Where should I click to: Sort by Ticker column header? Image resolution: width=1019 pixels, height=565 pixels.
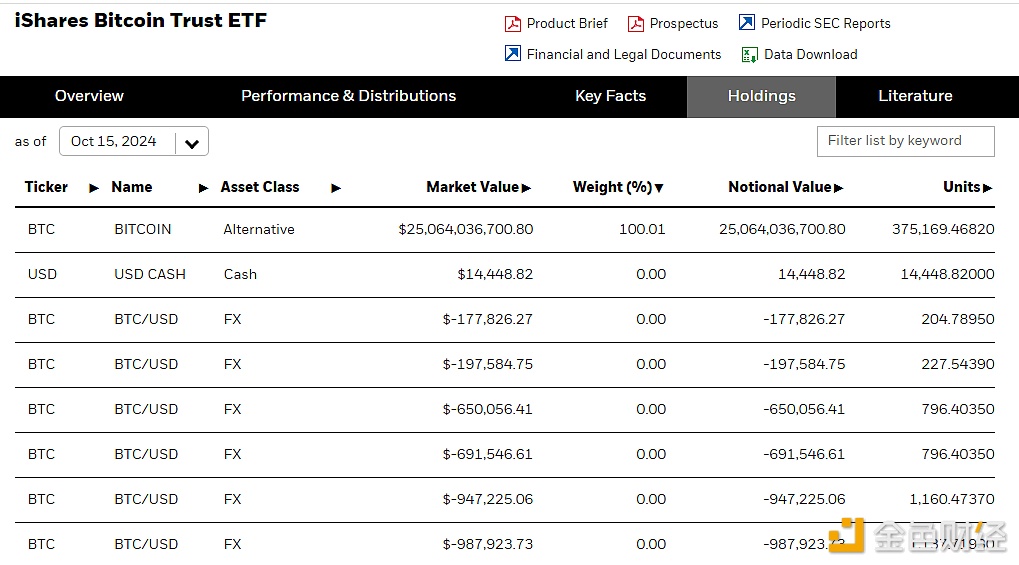point(46,187)
